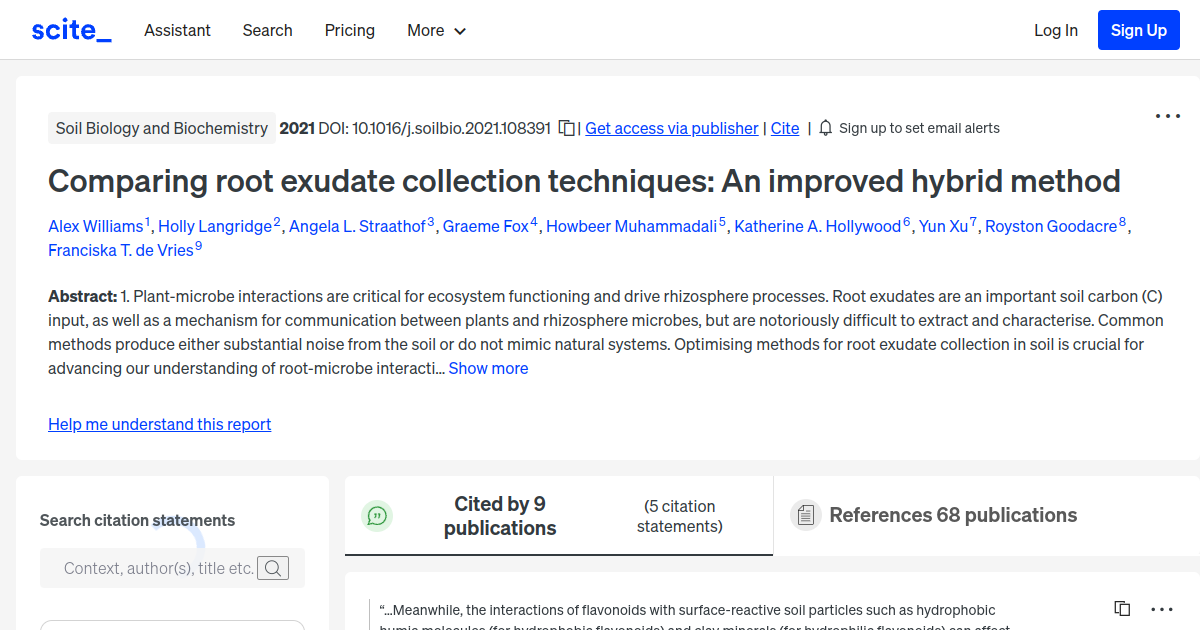Click the email alerts bell icon
This screenshot has height=630, width=1200.
825,128
